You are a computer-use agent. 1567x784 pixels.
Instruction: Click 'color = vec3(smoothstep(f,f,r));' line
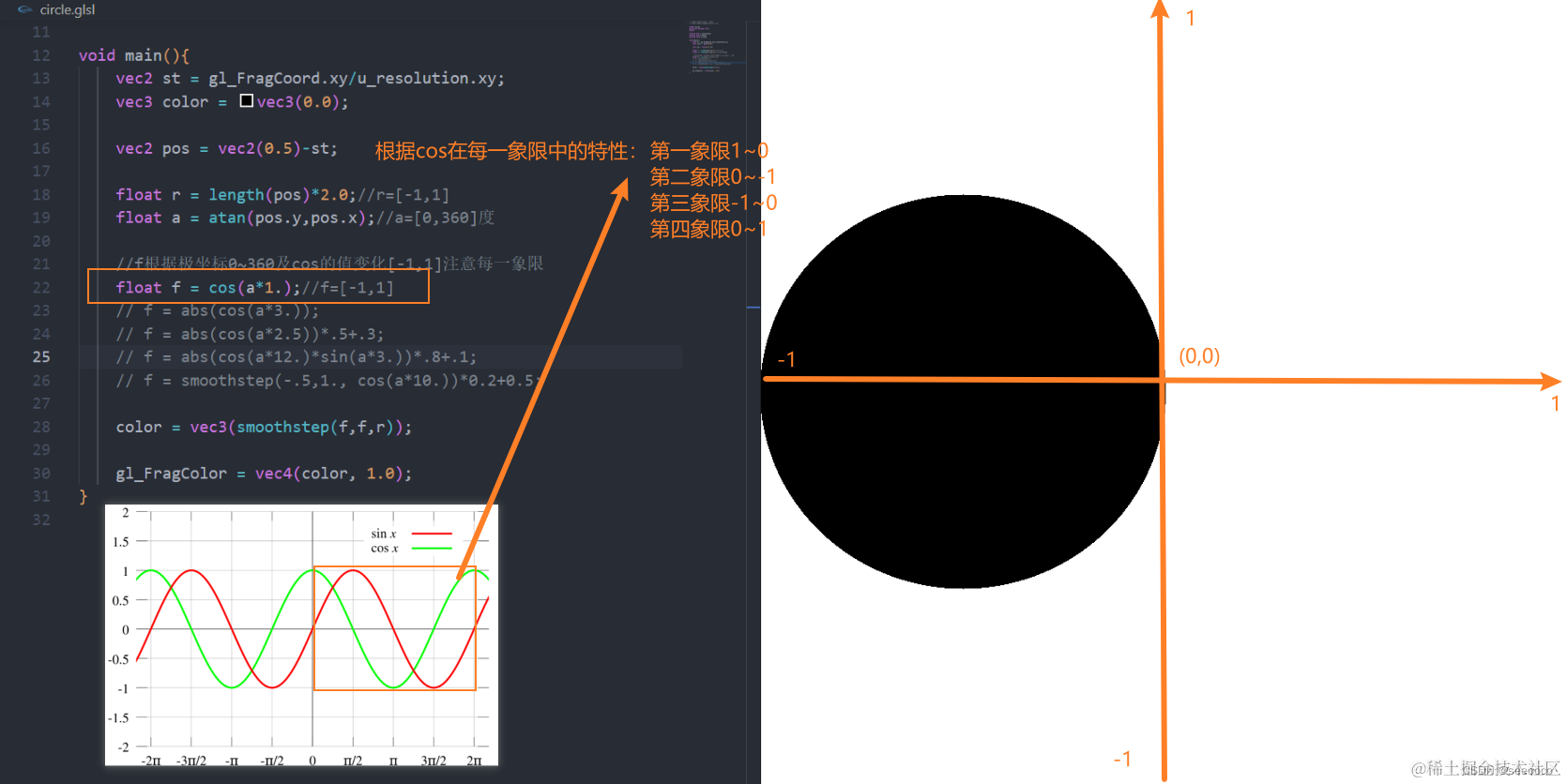[264, 427]
